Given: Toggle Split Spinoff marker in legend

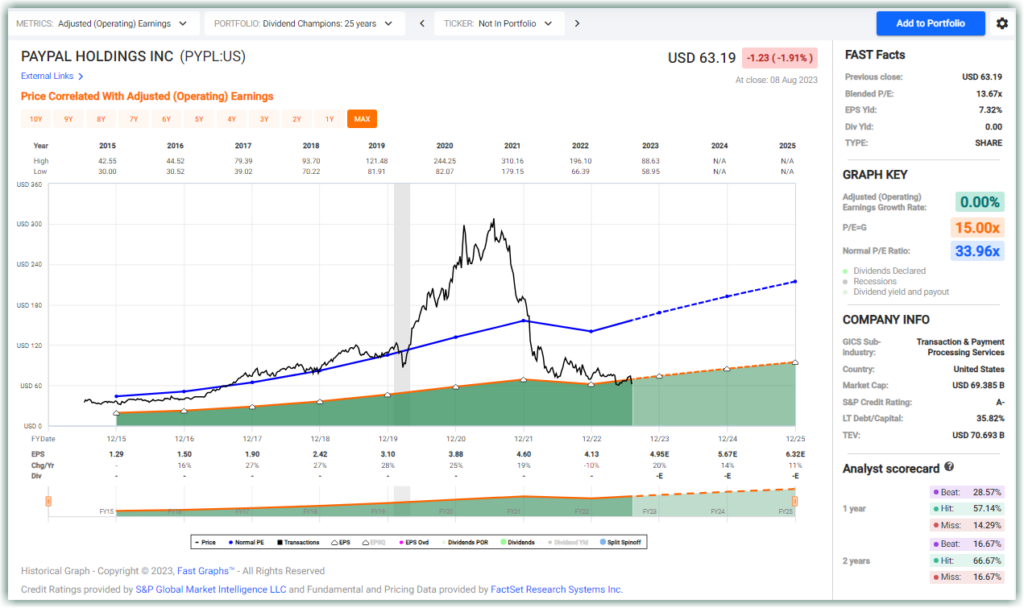Looking at the screenshot, I should (x=620, y=542).
